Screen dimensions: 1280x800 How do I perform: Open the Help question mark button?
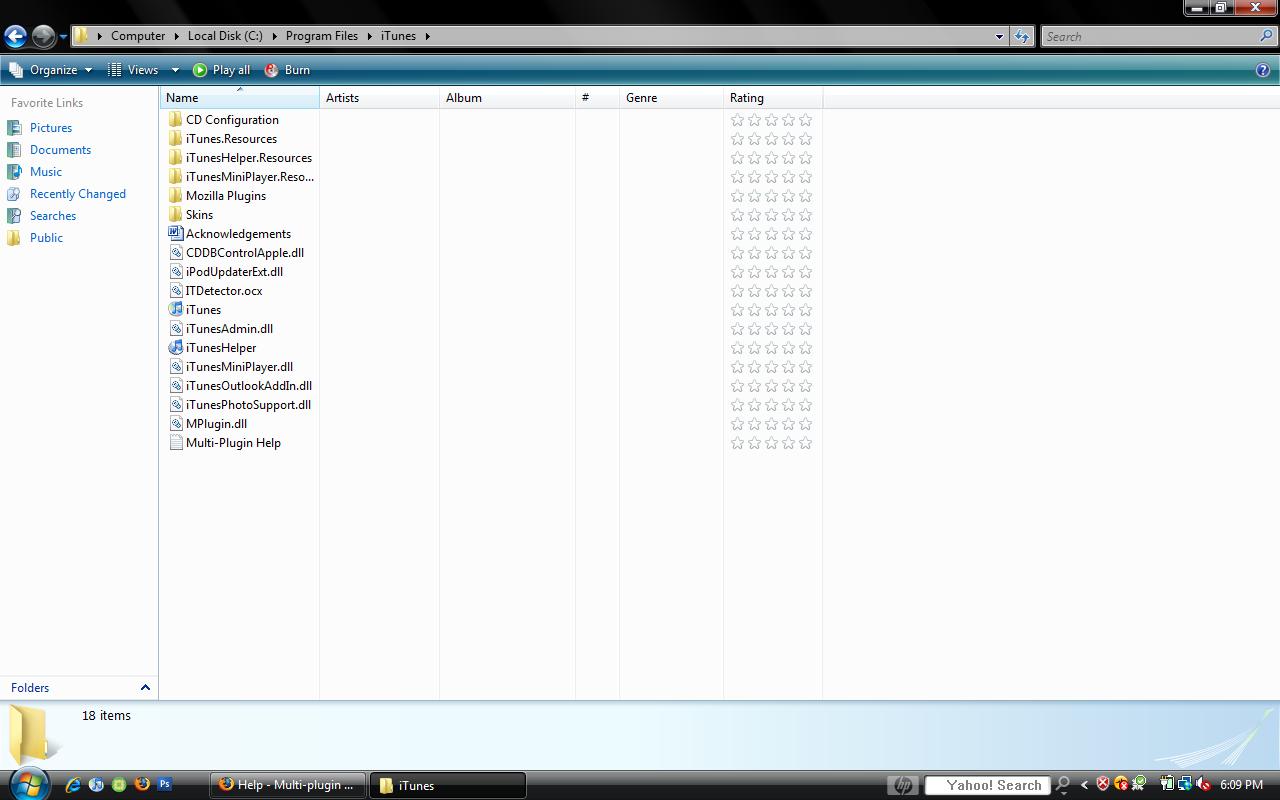[x=1262, y=70]
